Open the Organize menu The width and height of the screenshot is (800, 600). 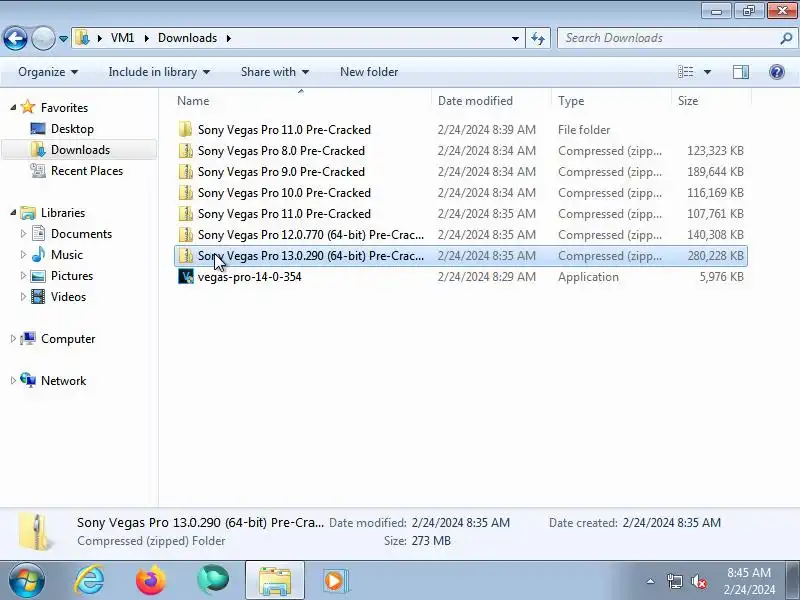coord(48,72)
